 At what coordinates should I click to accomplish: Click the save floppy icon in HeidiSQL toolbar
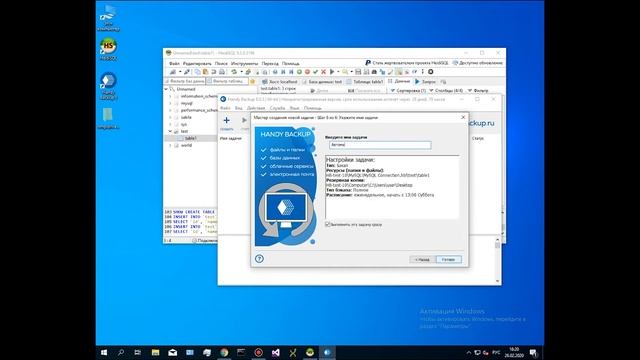[x=358, y=72]
